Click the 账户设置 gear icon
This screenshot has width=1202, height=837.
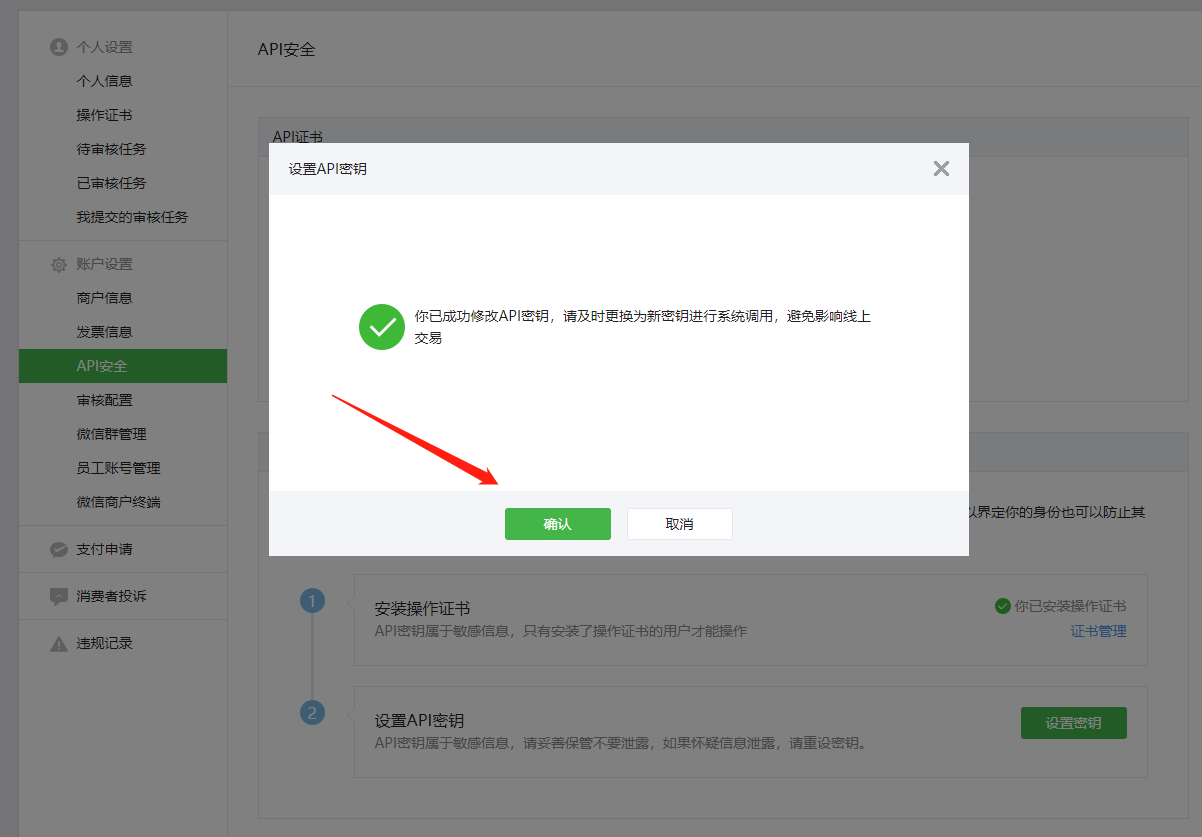(x=59, y=264)
